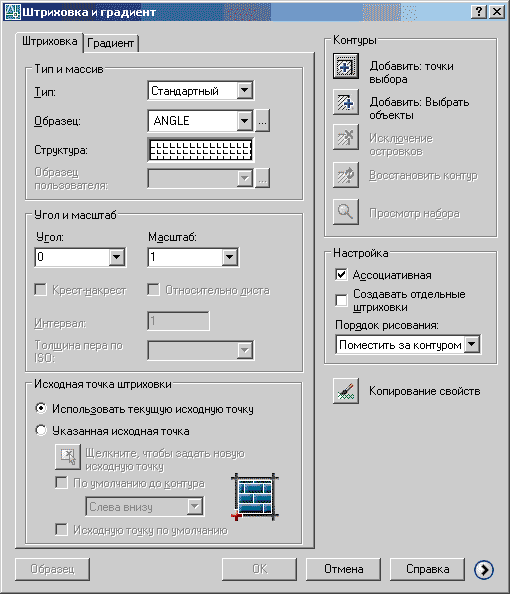Click the question mark help icon in the title bar
This screenshot has width=510, height=594.
(479, 12)
